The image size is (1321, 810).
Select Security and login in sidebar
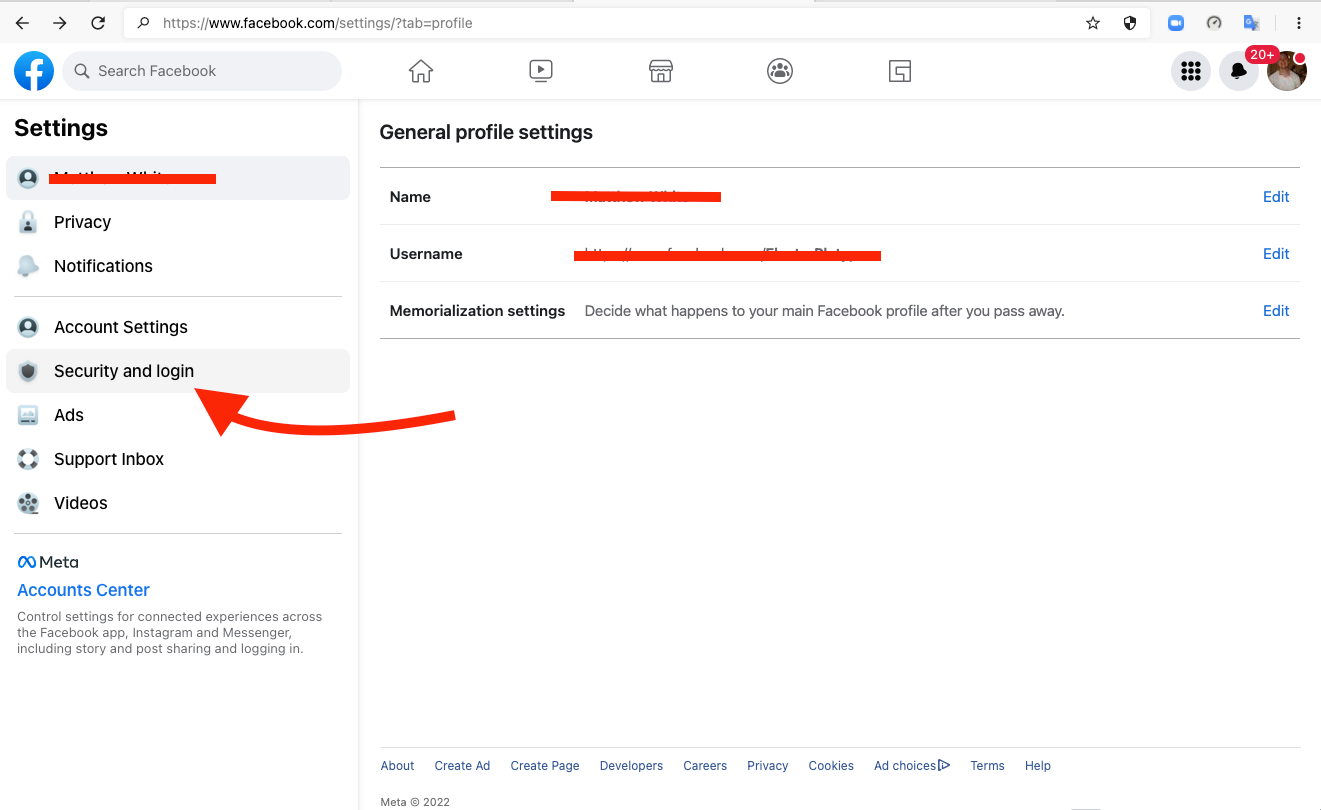(124, 371)
